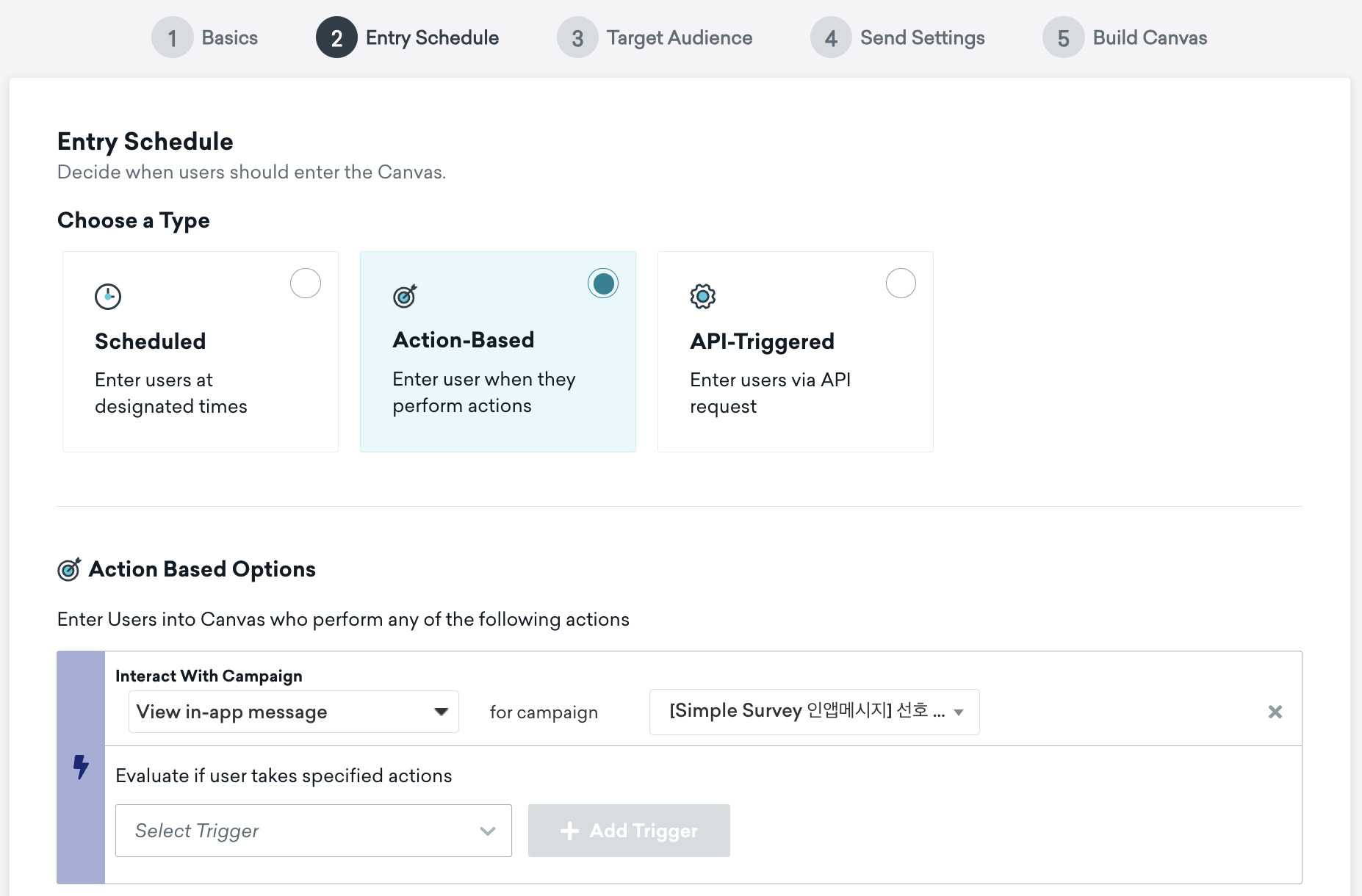Click the step 3 number circle

[577, 37]
